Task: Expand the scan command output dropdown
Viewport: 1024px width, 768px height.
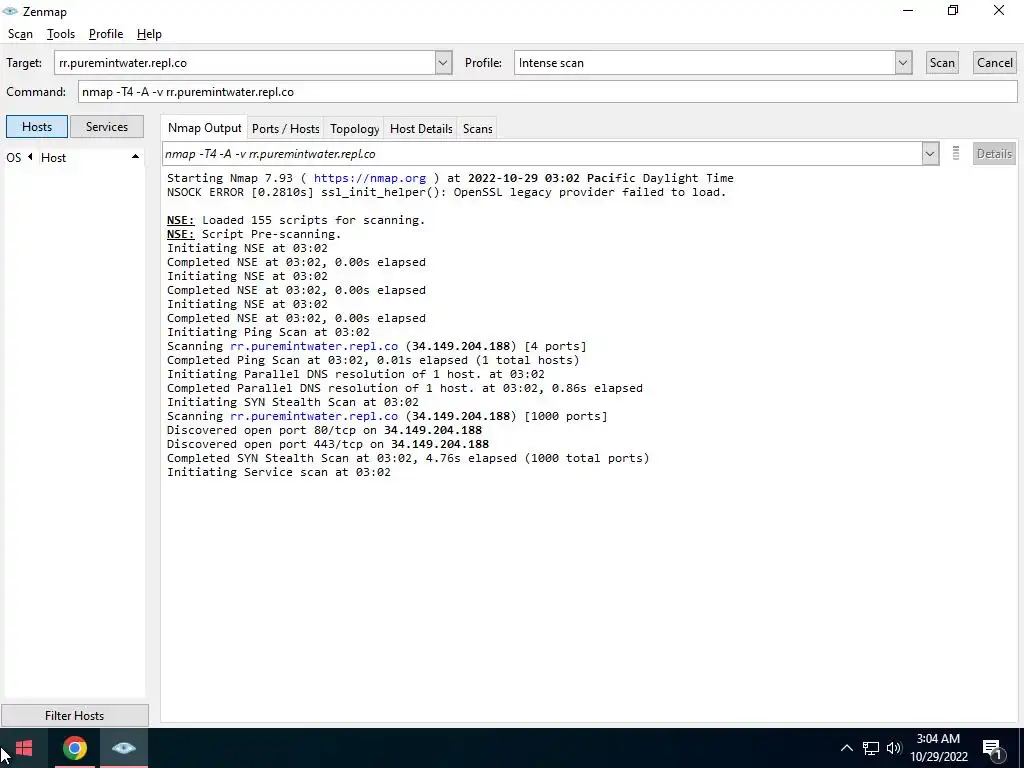Action: pyautogui.click(x=929, y=154)
